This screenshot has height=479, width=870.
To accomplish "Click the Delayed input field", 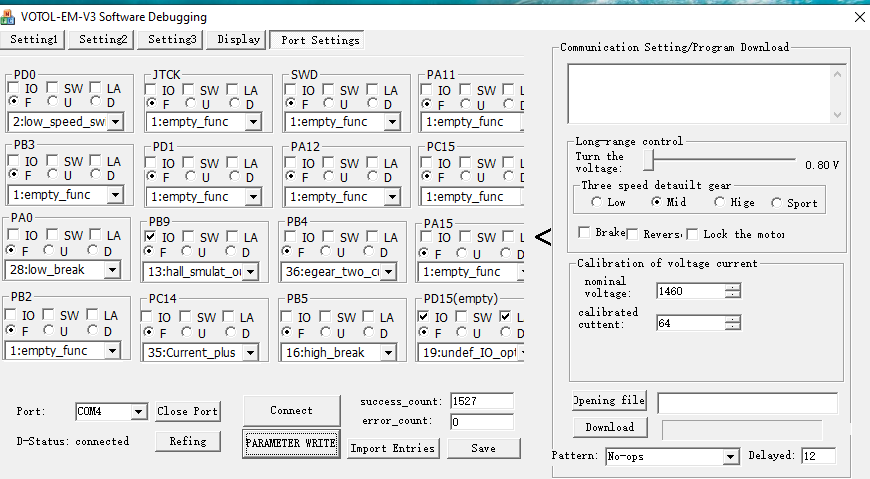I will tap(816, 456).
